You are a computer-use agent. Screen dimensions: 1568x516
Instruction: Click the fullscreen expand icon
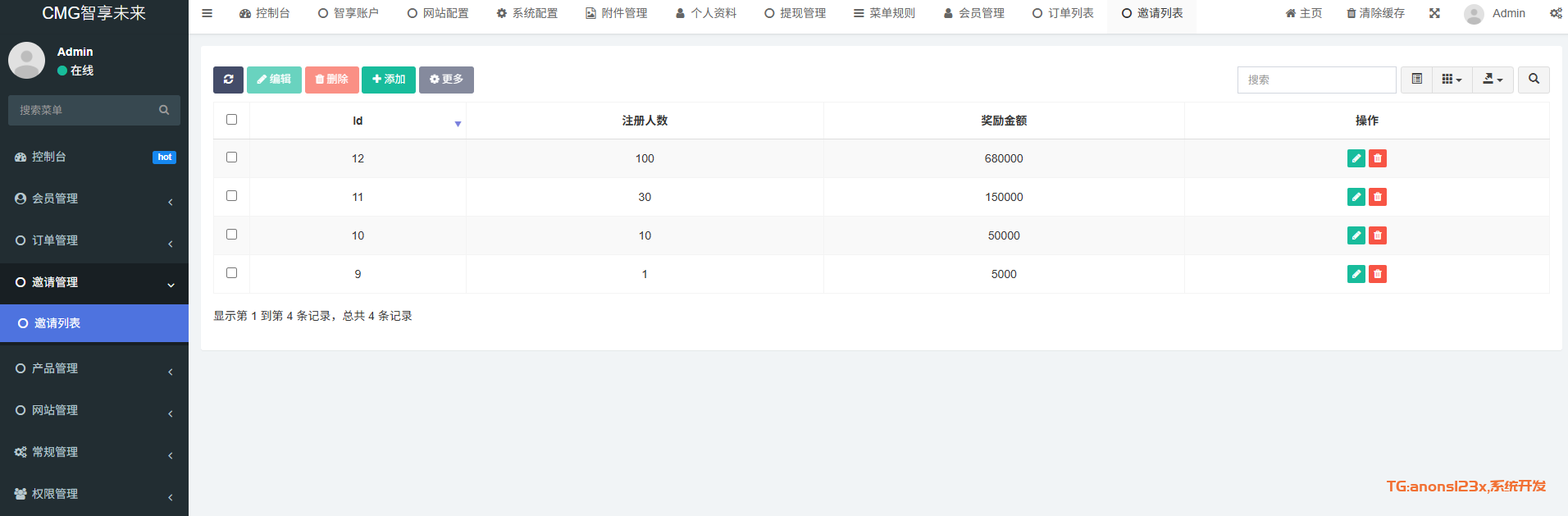1434,13
